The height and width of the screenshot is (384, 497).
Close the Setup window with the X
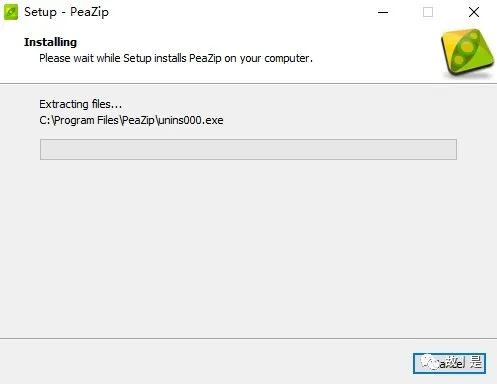coord(474,12)
